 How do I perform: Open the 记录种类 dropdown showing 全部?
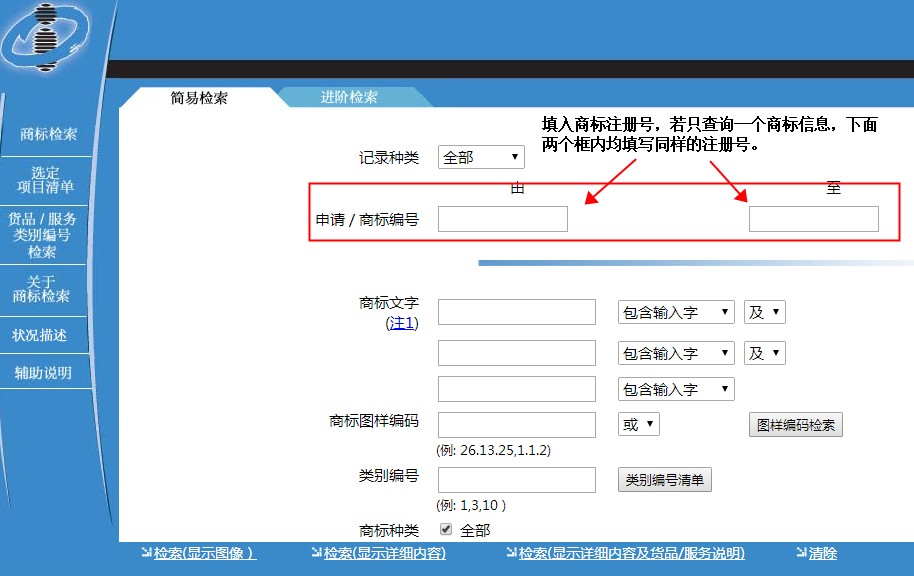481,157
